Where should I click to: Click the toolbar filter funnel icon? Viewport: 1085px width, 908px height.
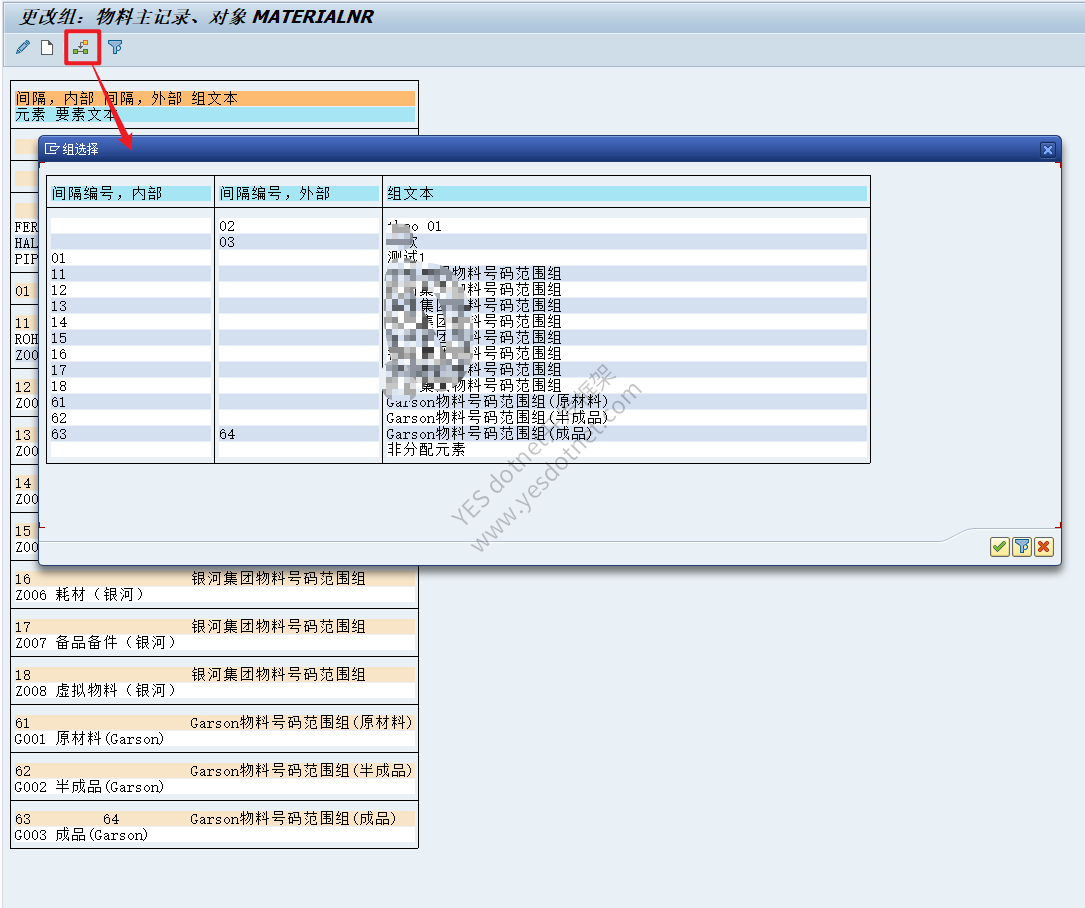115,47
